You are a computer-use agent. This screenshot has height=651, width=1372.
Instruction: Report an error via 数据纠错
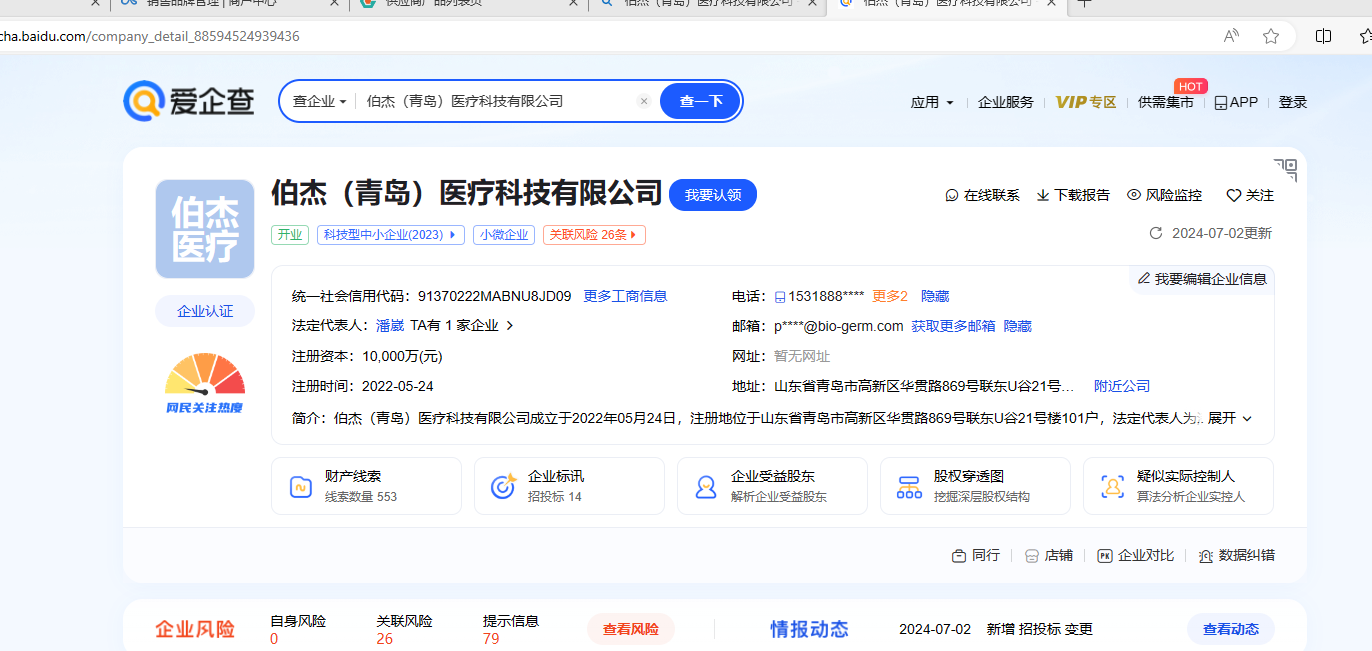(1237, 555)
